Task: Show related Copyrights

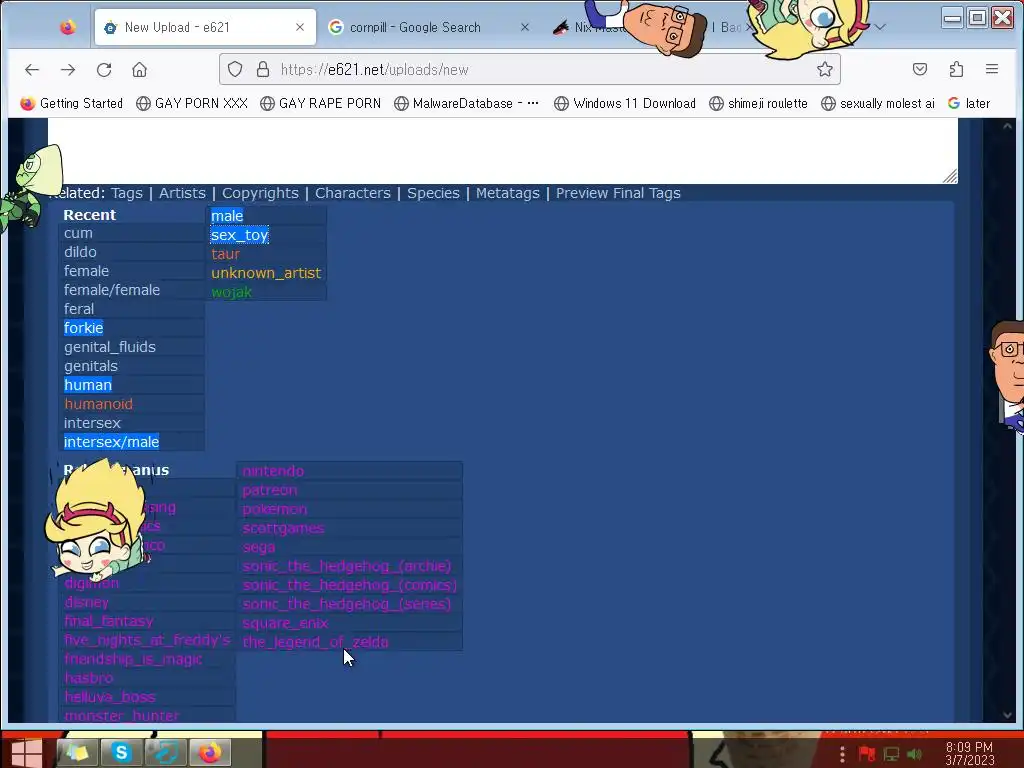Action: pos(260,193)
